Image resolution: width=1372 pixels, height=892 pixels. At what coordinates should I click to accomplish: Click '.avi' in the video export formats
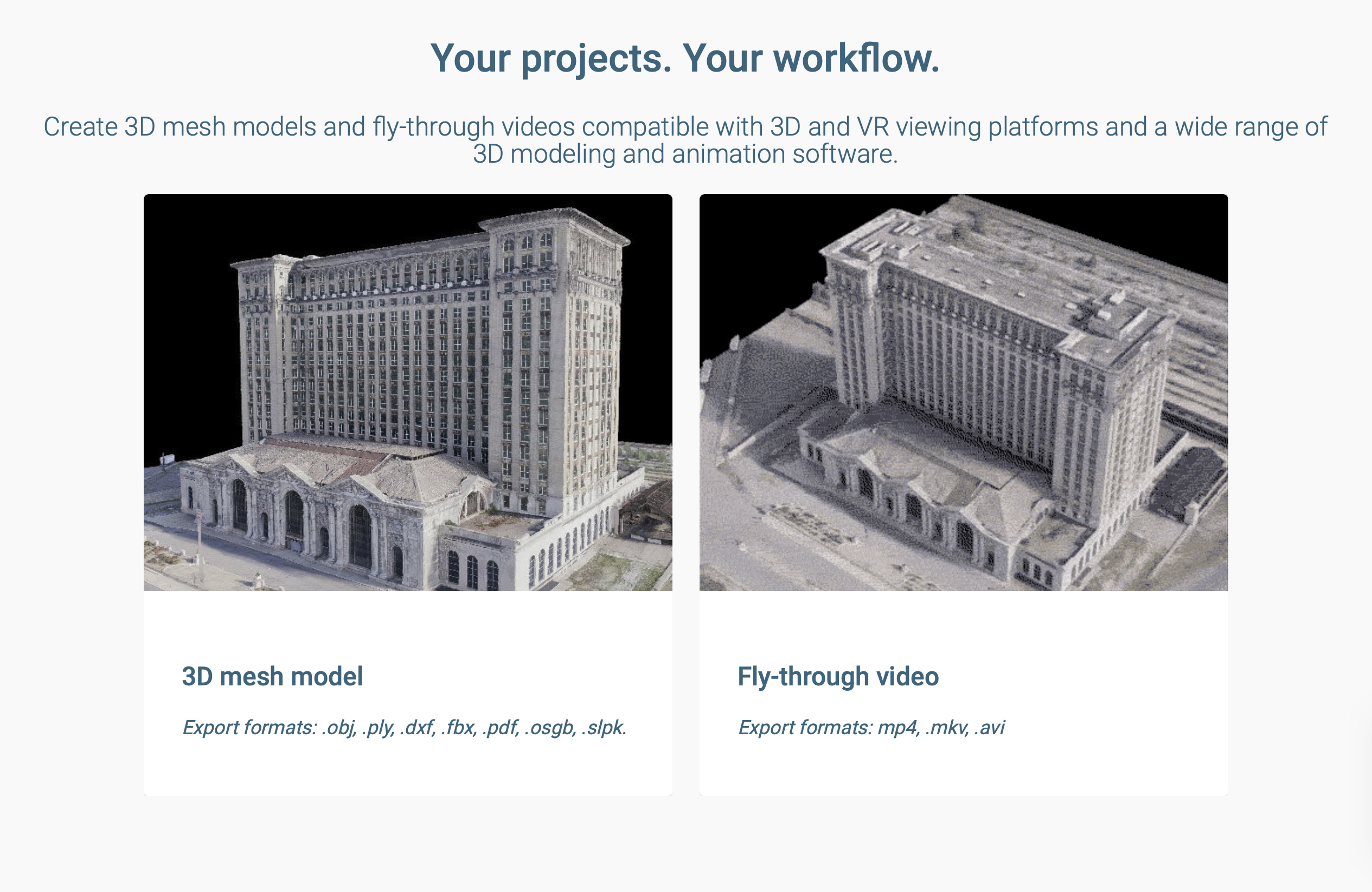point(989,728)
